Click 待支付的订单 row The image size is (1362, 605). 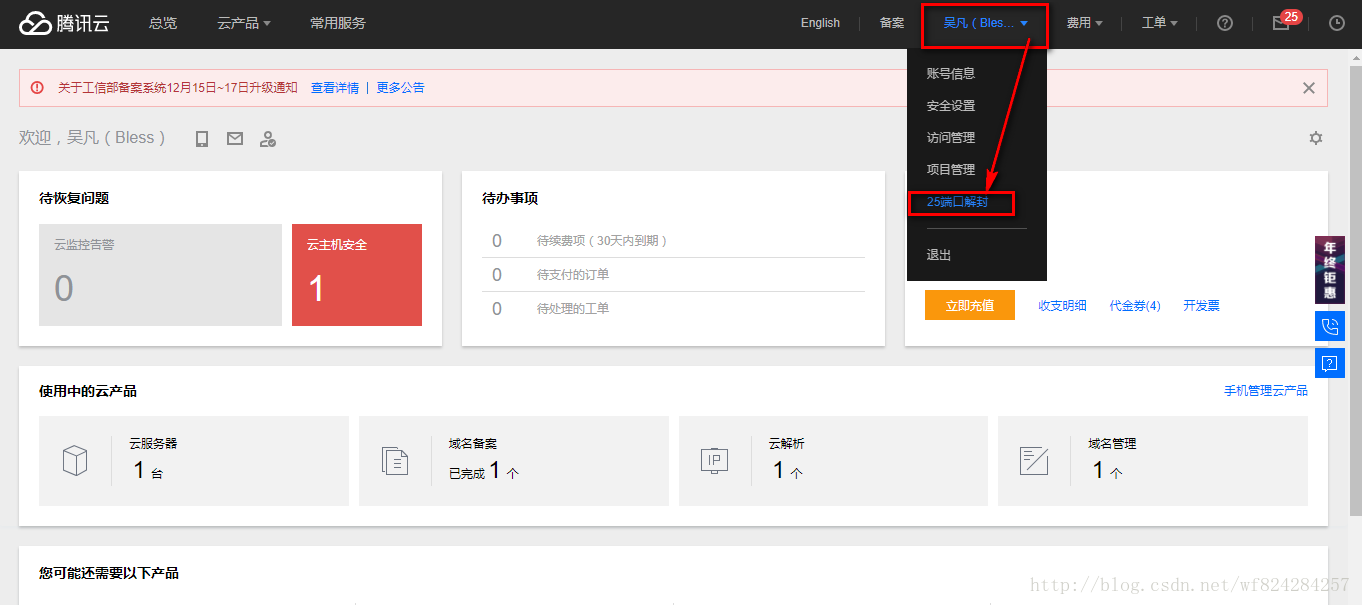click(673, 274)
